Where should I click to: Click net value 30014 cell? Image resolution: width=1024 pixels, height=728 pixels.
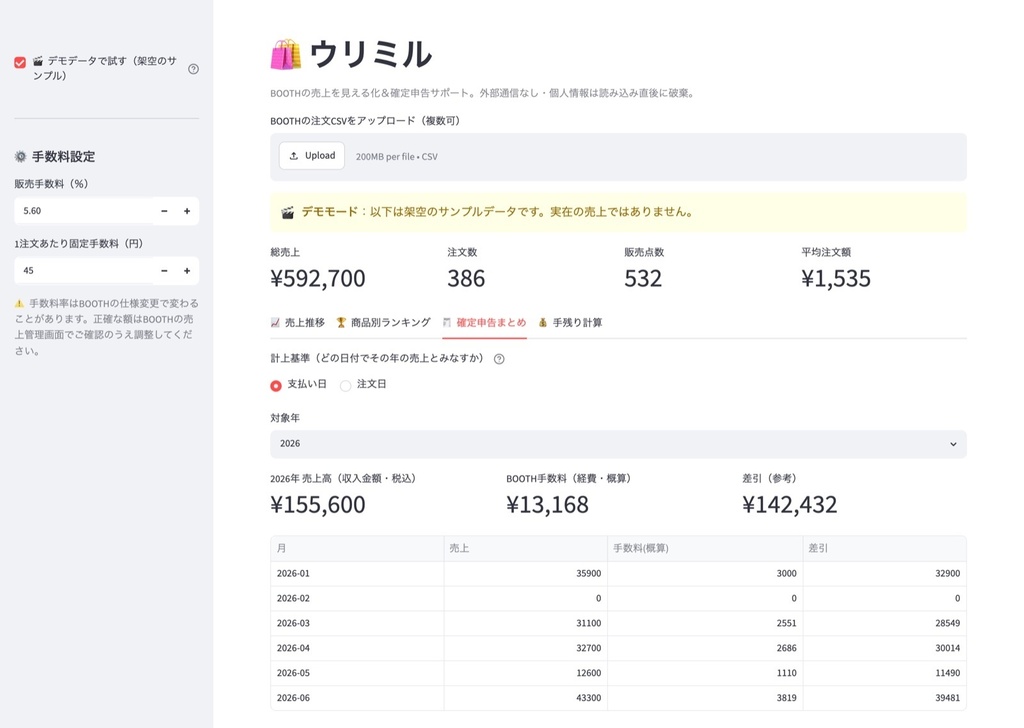click(884, 648)
